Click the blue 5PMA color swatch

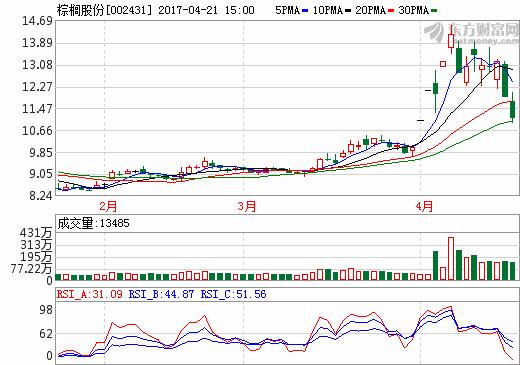[x=305, y=11]
